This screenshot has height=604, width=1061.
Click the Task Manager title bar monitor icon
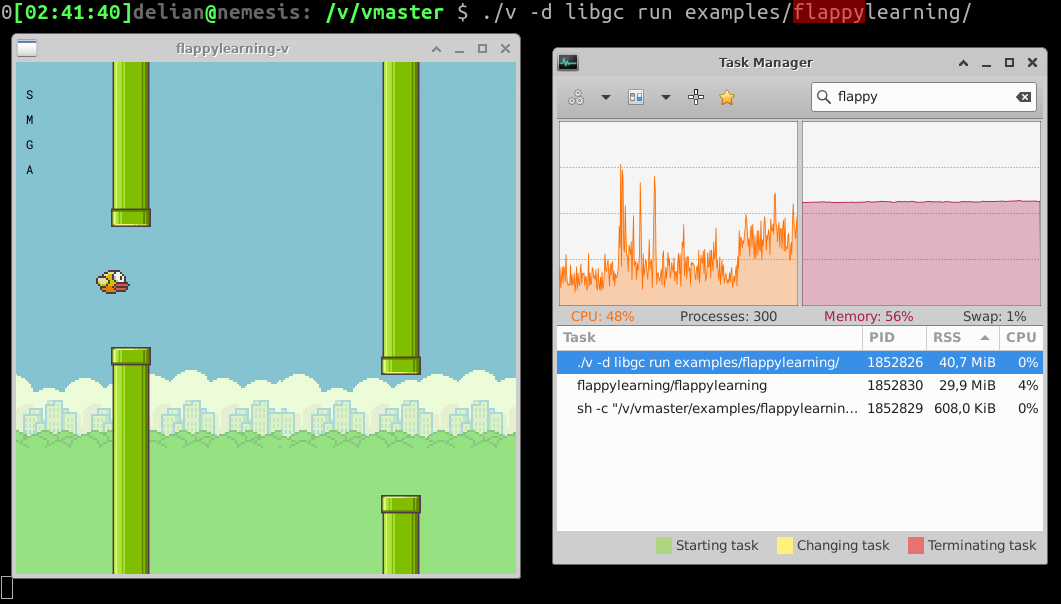click(568, 62)
